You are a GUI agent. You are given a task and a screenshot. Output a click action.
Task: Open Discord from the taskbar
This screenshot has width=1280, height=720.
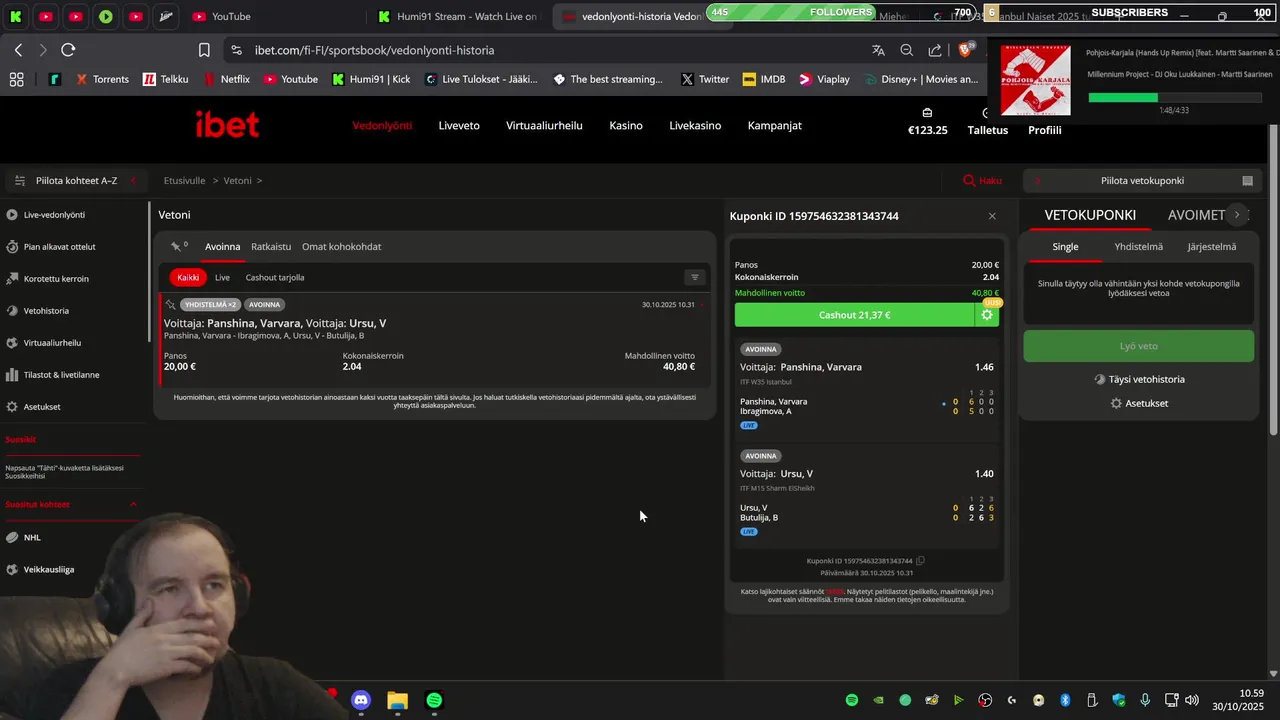(361, 701)
